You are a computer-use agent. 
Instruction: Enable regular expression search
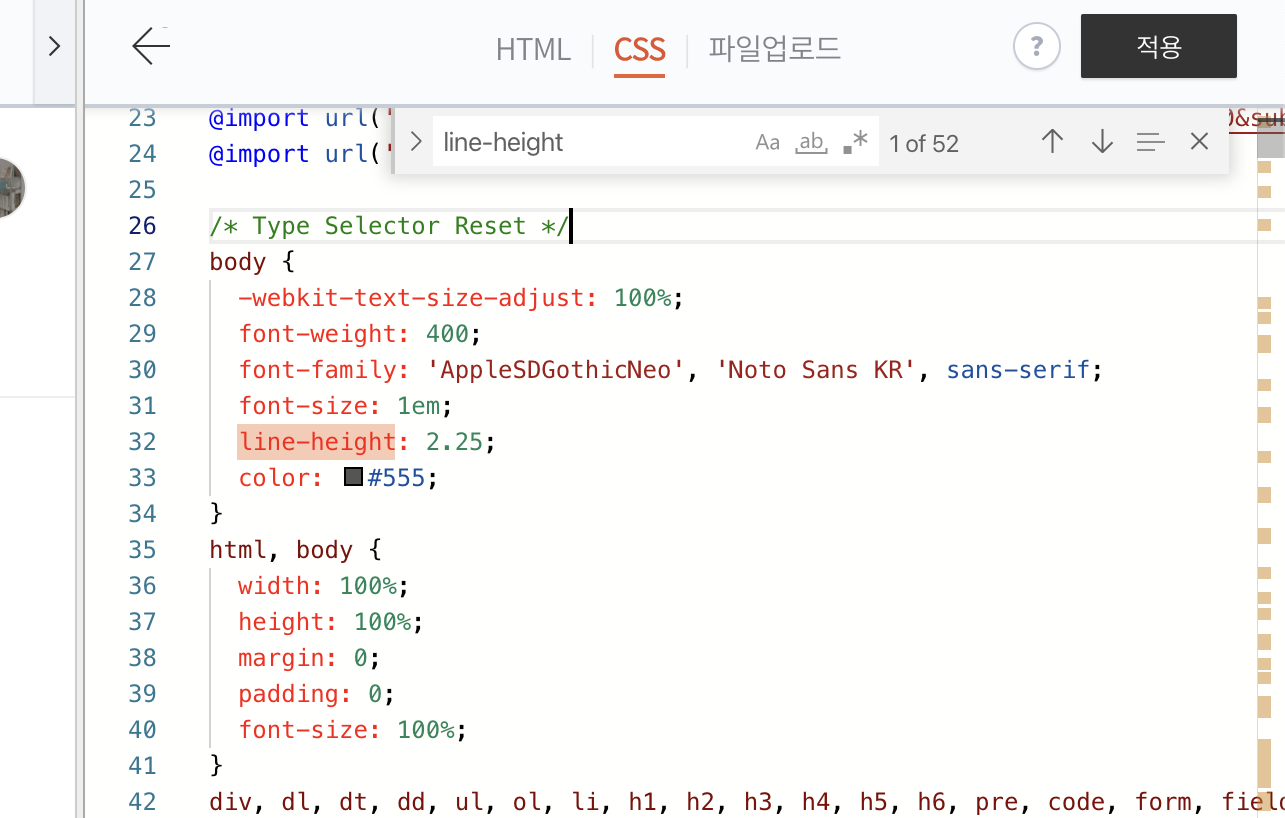coord(854,142)
